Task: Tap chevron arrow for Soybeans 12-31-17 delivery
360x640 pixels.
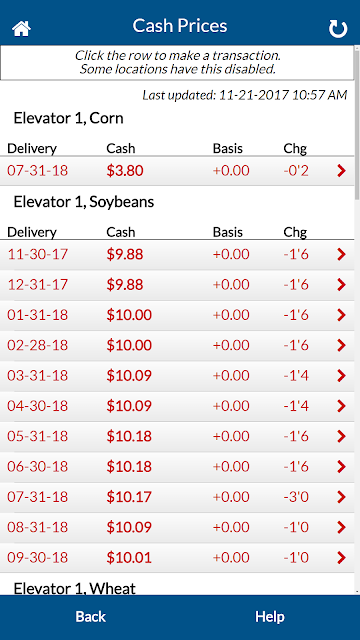Action: point(341,284)
